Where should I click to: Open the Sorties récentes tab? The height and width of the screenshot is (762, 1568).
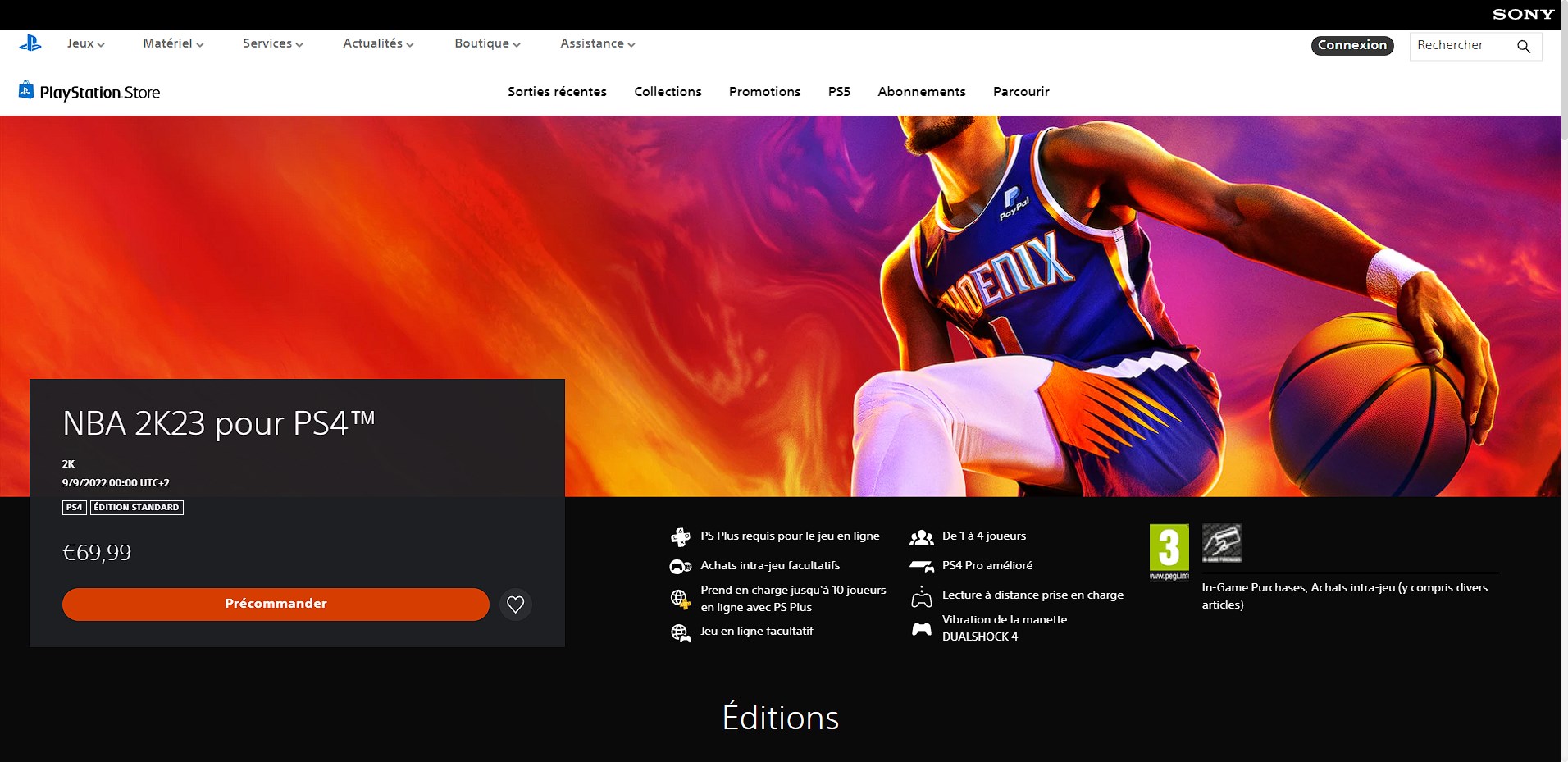click(557, 92)
